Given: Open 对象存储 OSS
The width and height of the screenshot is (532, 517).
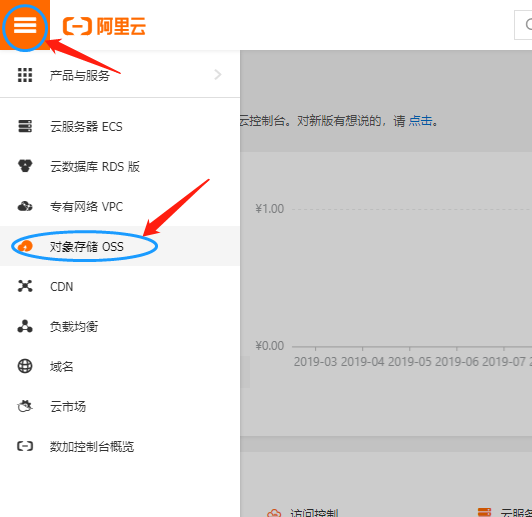Looking at the screenshot, I should click(87, 247).
